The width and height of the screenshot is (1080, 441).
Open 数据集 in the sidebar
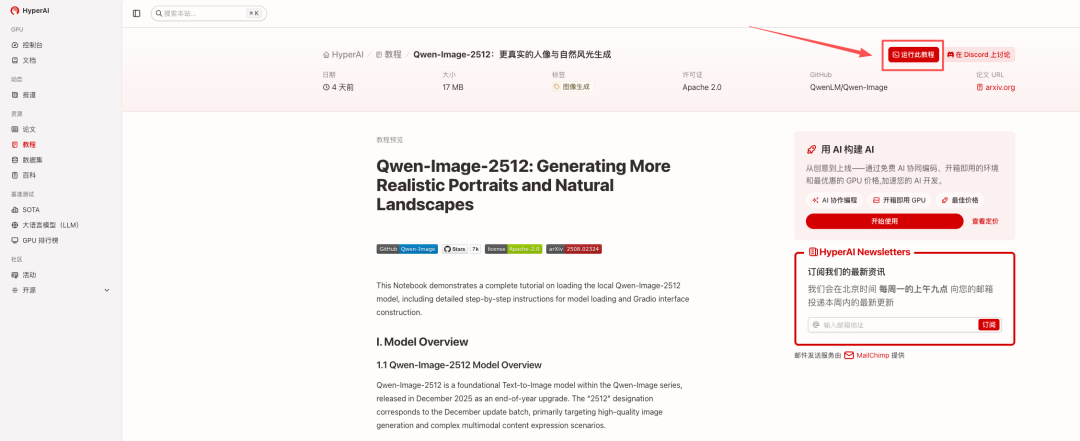[x=32, y=160]
